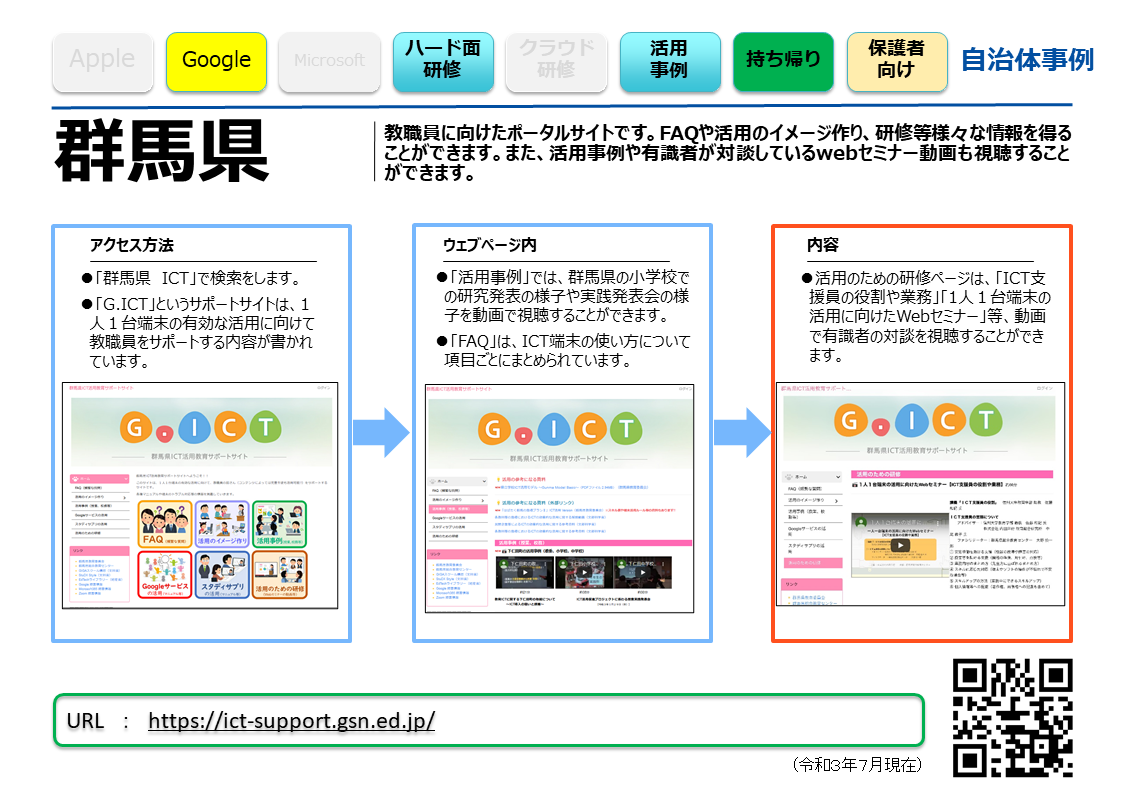Viewport: 1123px width, 794px height.
Task: Expand ホーム menu in アクセス方法 screenshot
Action: 100,478
